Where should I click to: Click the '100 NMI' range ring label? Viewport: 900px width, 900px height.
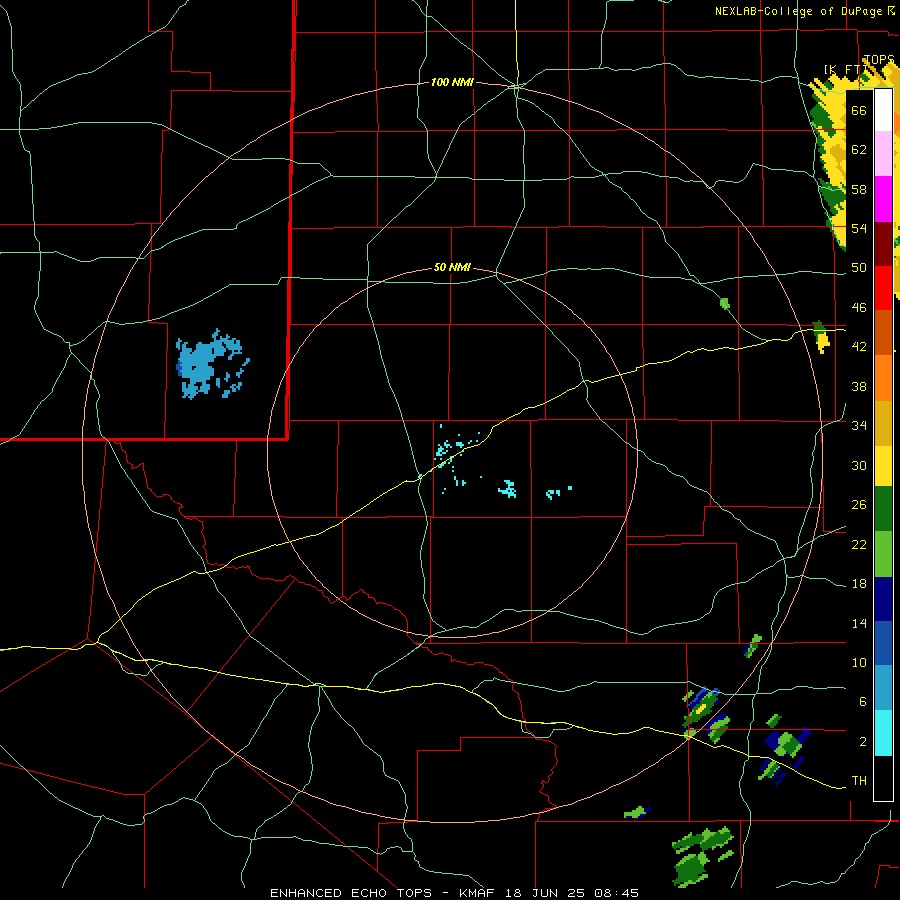click(x=452, y=83)
